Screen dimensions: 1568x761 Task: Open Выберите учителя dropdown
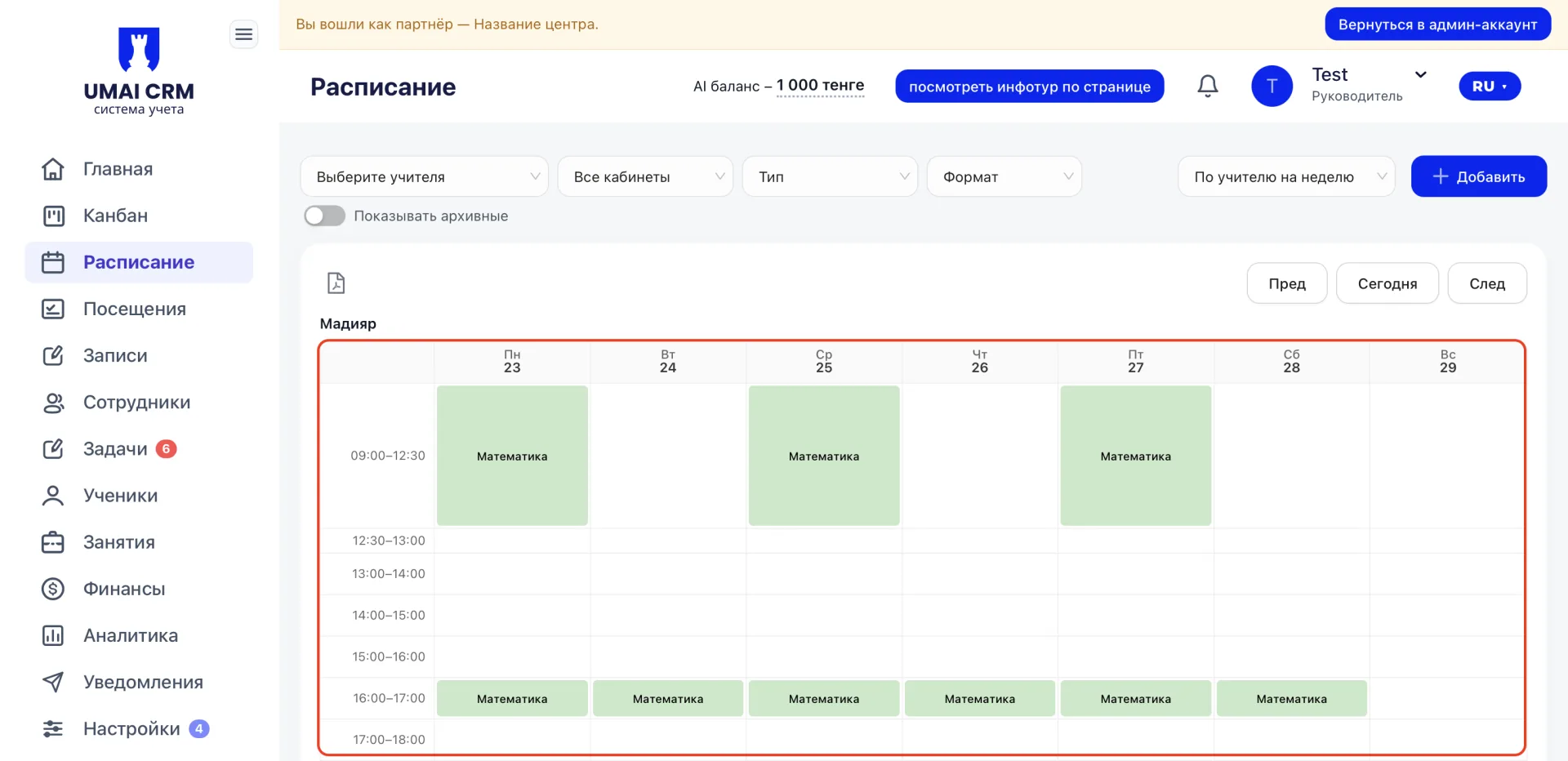(425, 176)
